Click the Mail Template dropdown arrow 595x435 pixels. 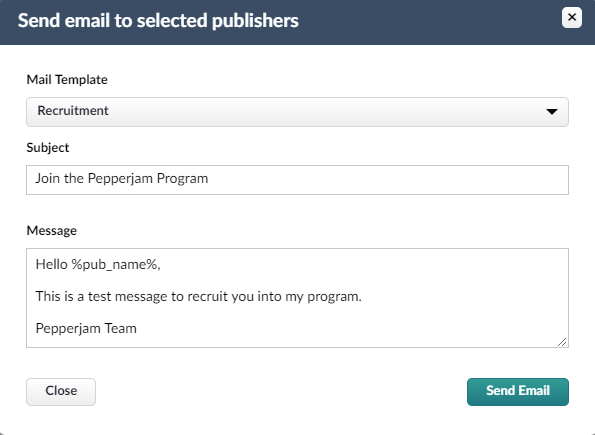pyautogui.click(x=551, y=112)
